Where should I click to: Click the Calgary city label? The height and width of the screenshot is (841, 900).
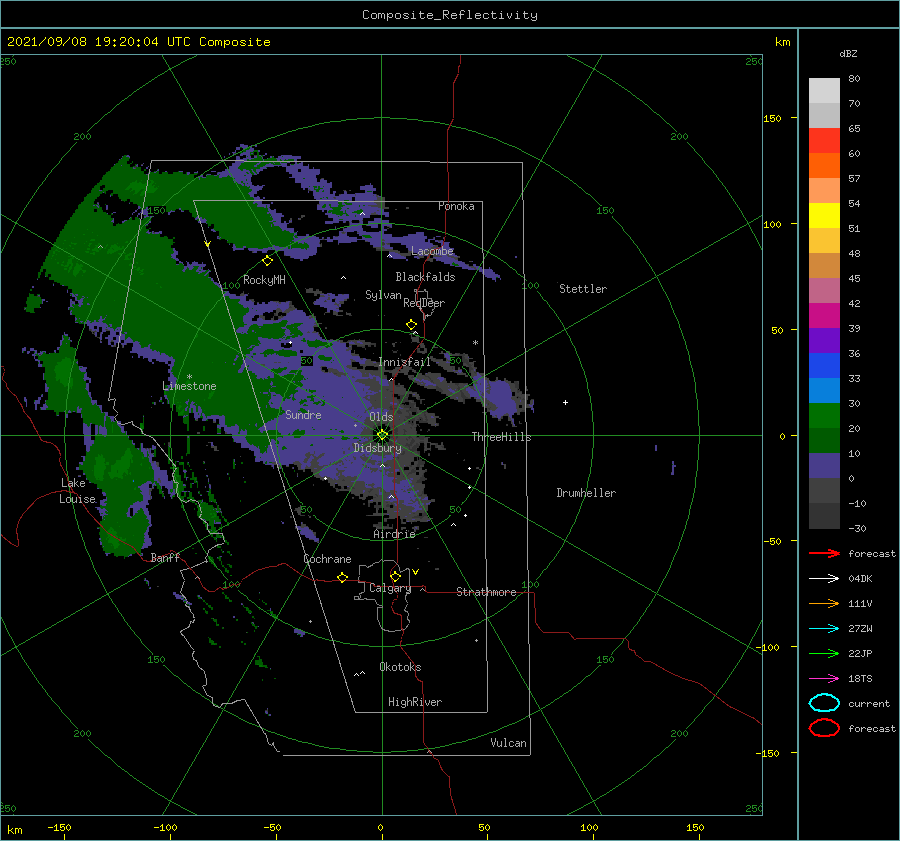click(x=390, y=588)
